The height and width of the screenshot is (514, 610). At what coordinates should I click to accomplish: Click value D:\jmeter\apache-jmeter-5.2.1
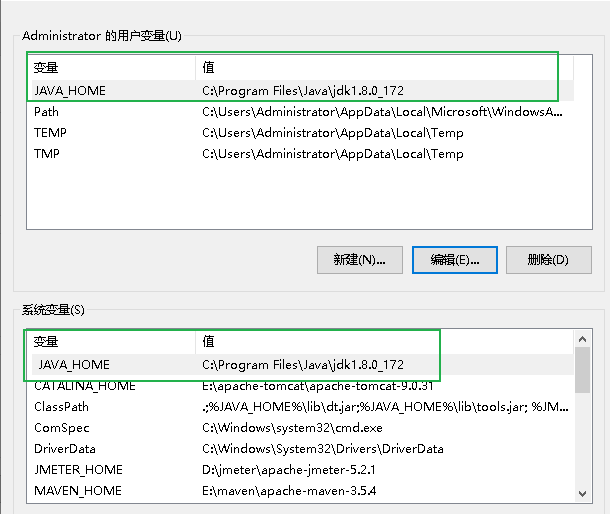point(289,470)
